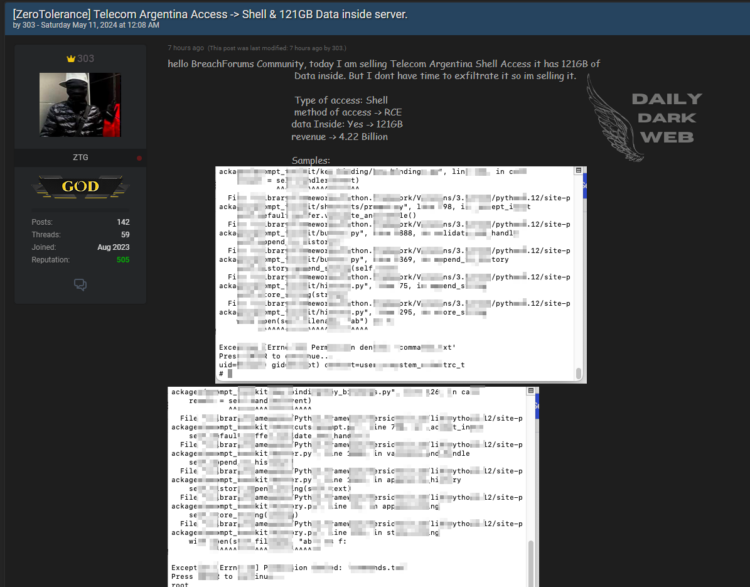
Task: Click the '7 hours ago' timestamp
Action: (186, 48)
